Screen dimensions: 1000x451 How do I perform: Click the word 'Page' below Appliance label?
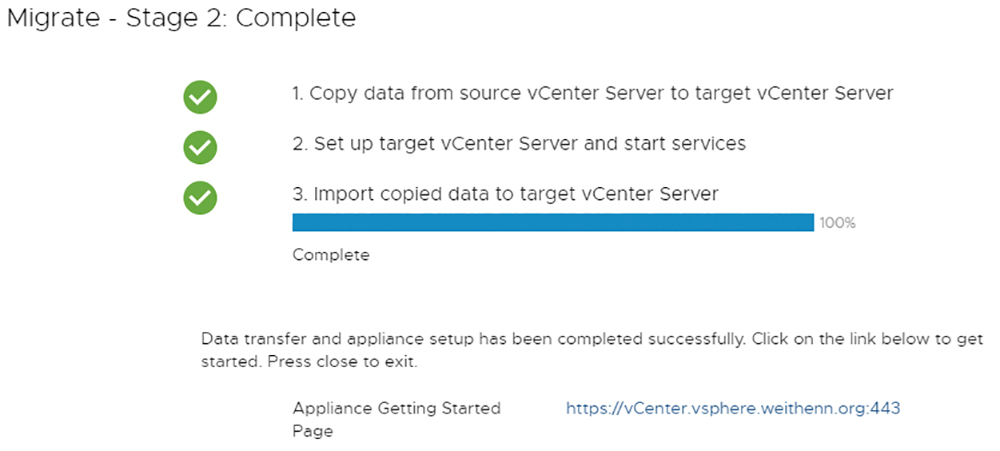coord(312,432)
